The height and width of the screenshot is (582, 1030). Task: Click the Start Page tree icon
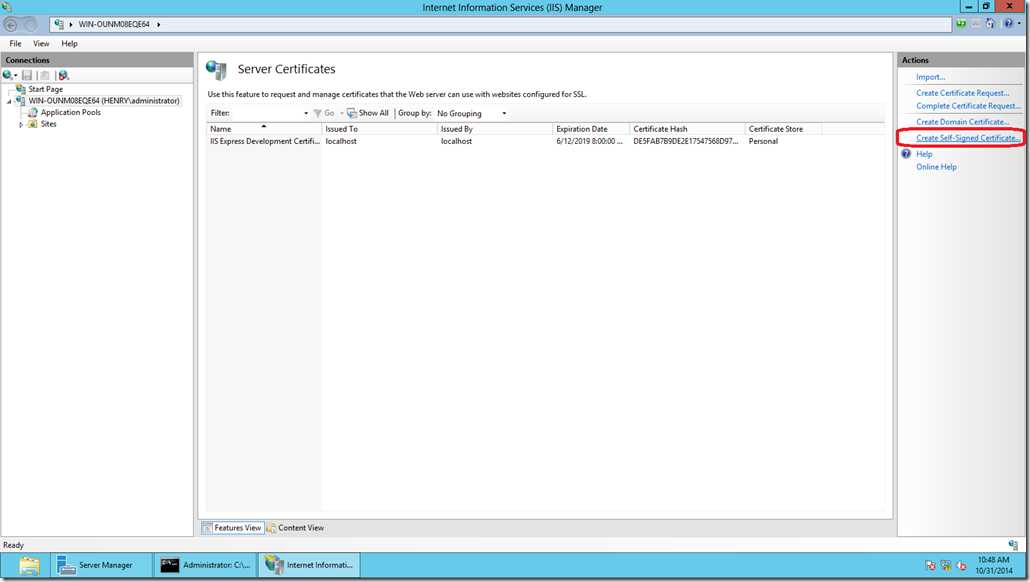point(21,89)
